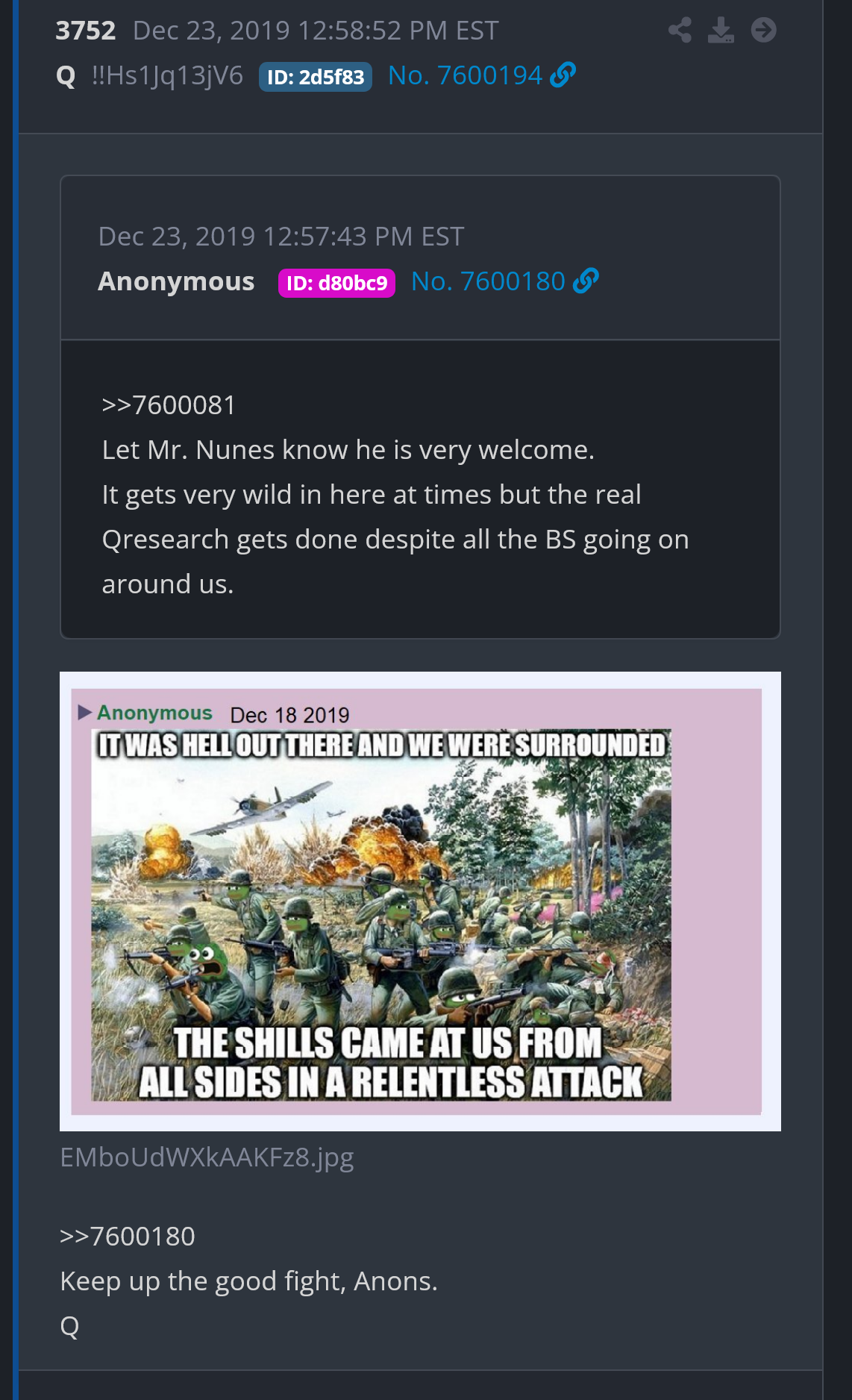Click the tripcode !!Hs1Jq13jV6
The width and height of the screenshot is (852, 1400).
(x=167, y=75)
